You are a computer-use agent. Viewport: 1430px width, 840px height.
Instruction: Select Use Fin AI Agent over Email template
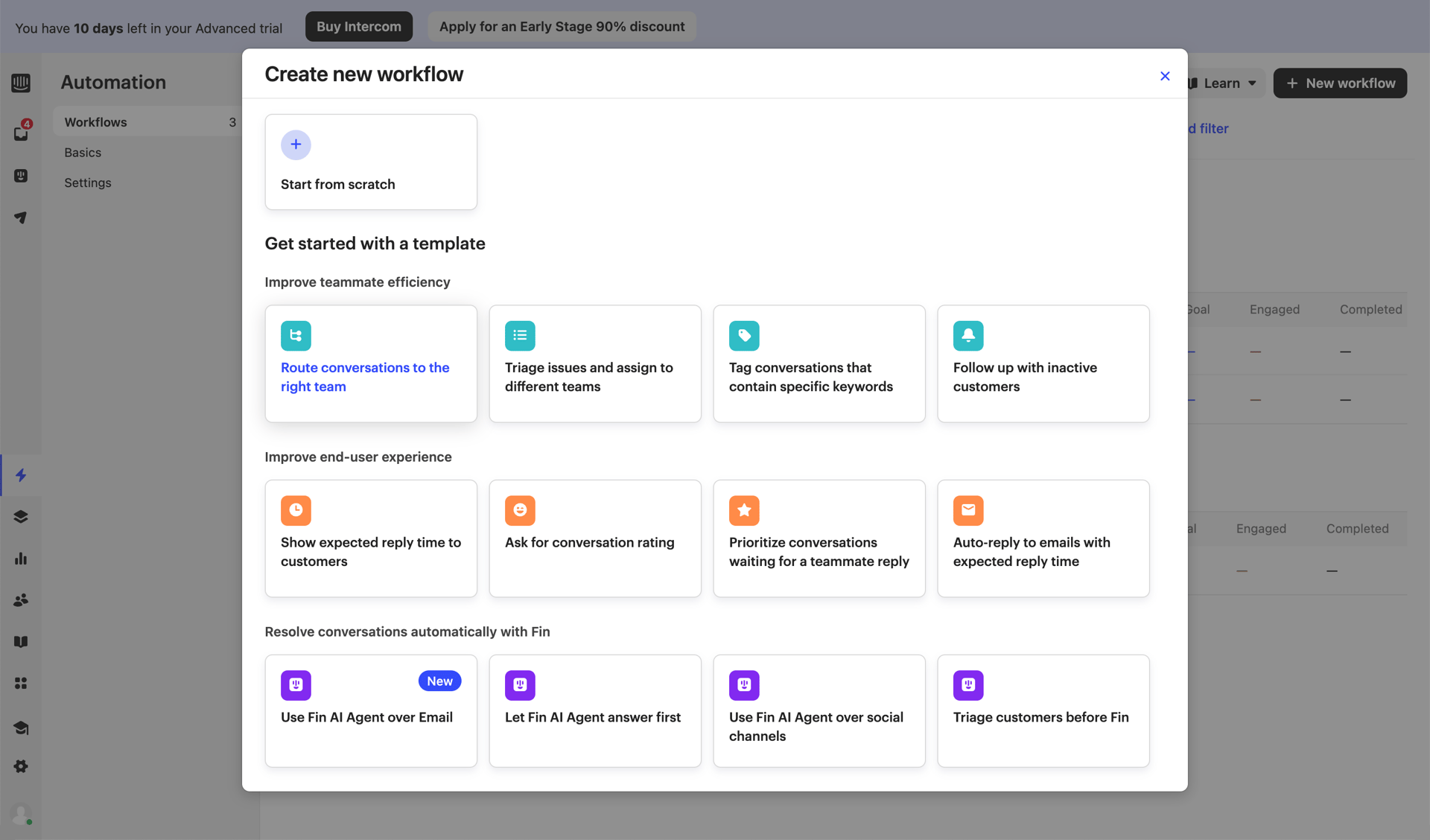370,710
